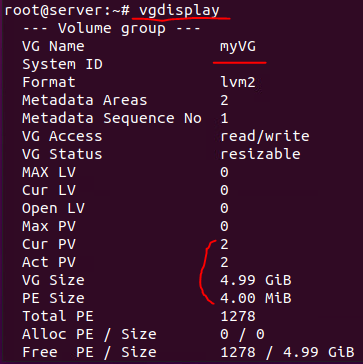Click the 'Max PV' label
363x364 pixels.
(x=49, y=227)
